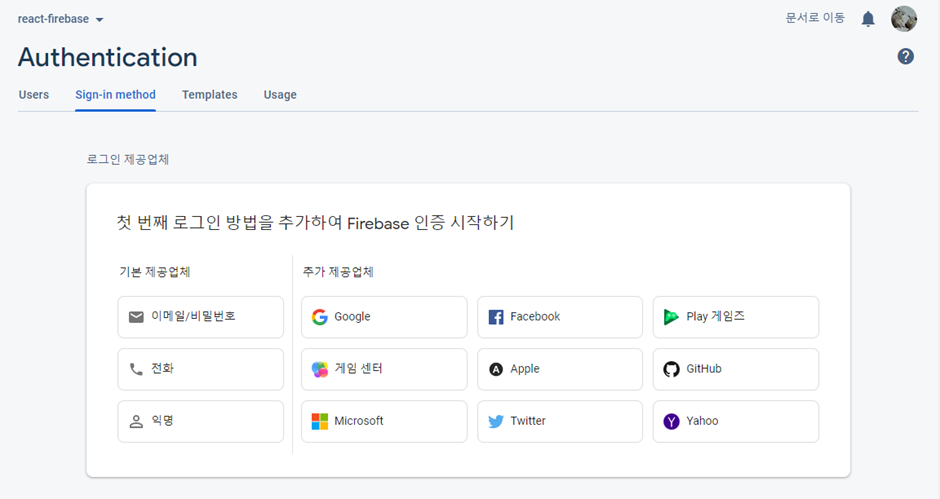Open the user account avatar

pos(903,19)
